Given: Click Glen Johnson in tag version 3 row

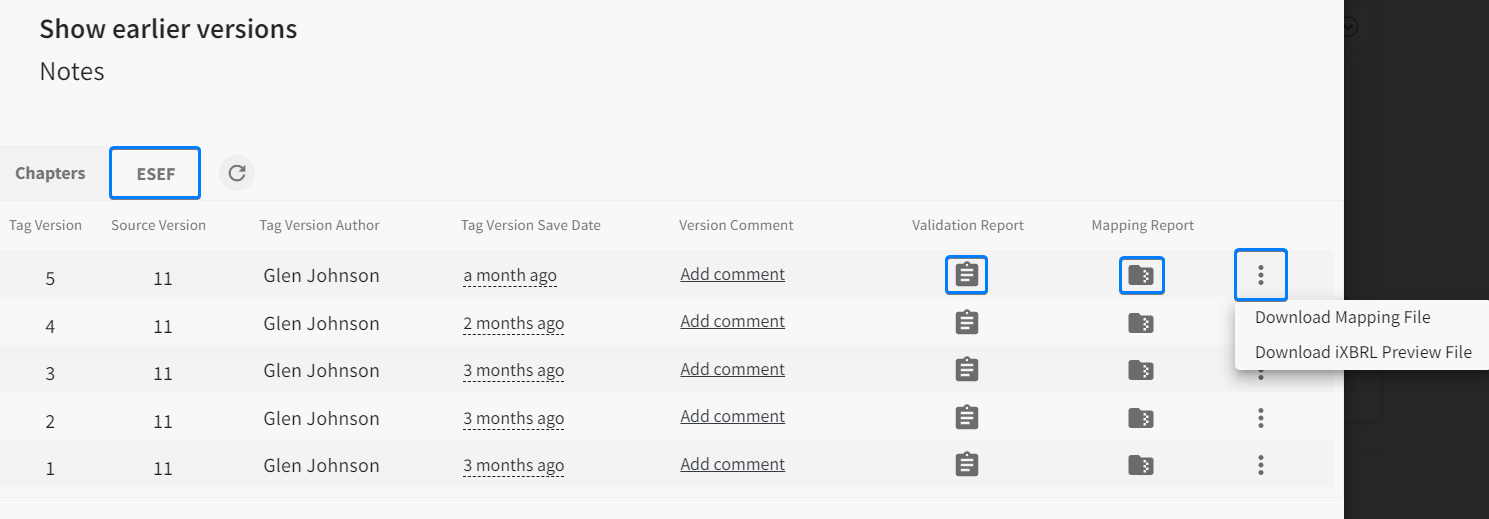Looking at the screenshot, I should (x=321, y=370).
